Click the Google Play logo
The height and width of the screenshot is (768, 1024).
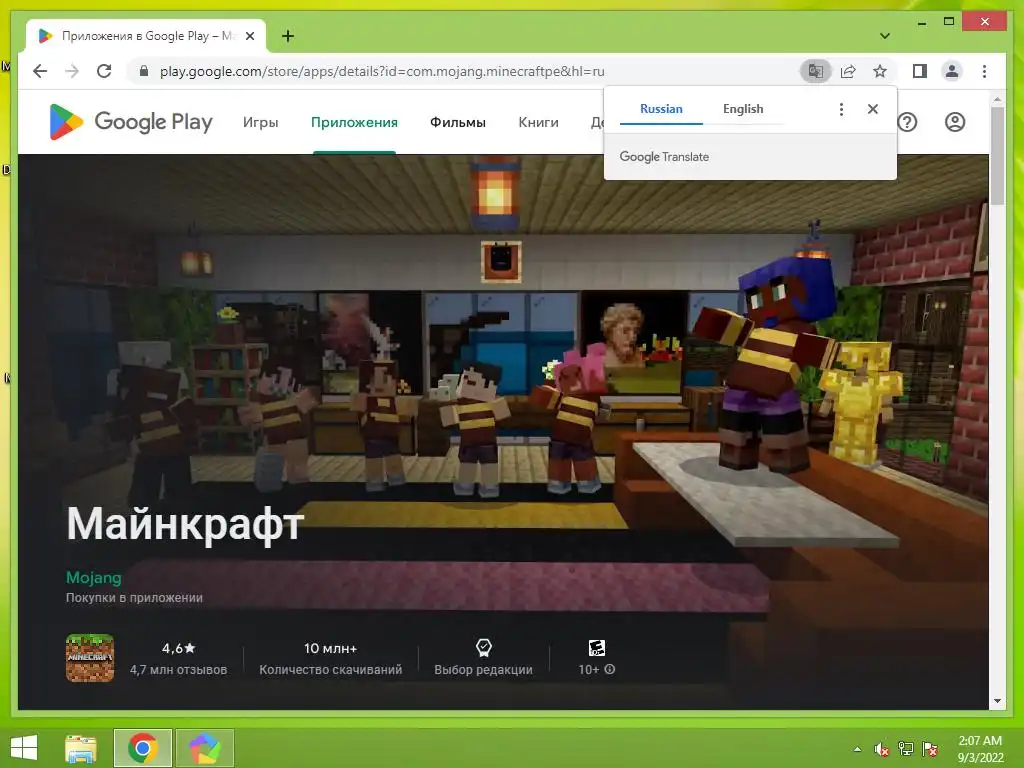tap(131, 122)
